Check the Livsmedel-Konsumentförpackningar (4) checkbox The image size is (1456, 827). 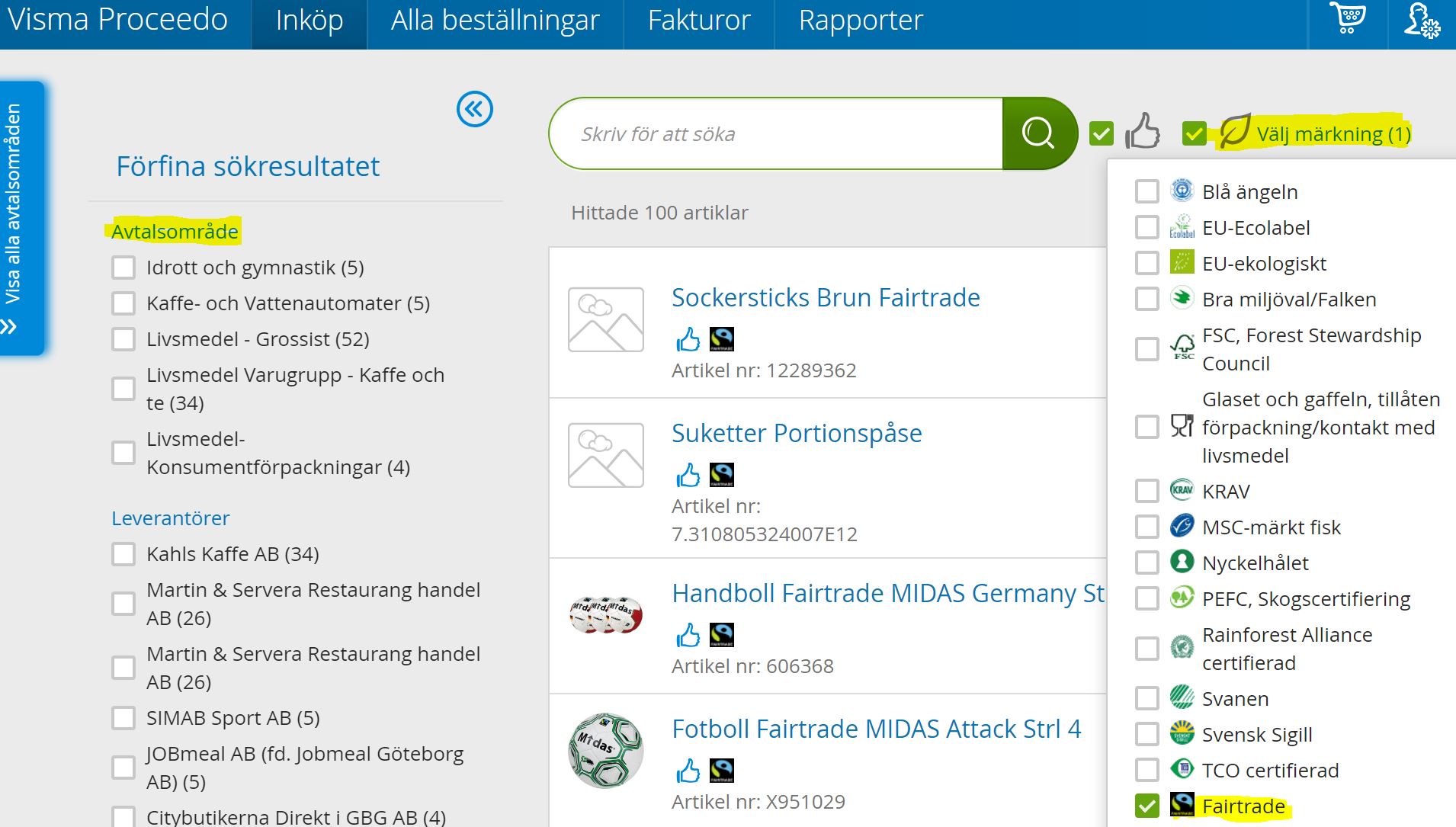click(x=123, y=453)
